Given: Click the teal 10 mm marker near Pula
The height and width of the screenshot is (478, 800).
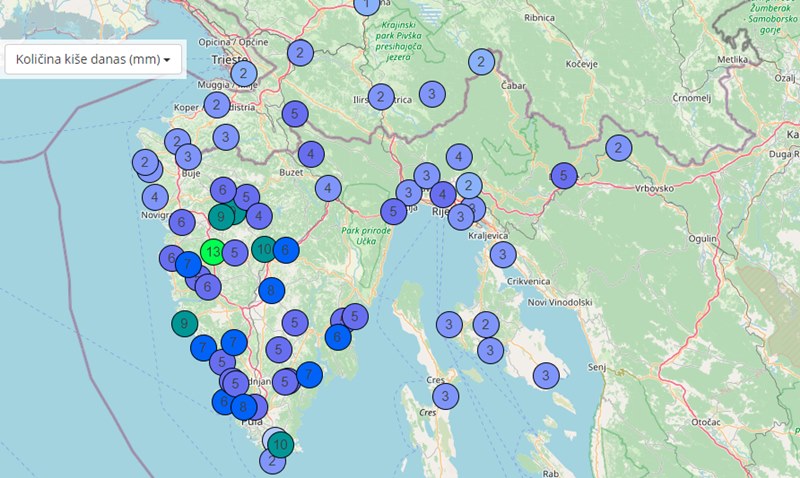Looking at the screenshot, I should click(x=281, y=445).
